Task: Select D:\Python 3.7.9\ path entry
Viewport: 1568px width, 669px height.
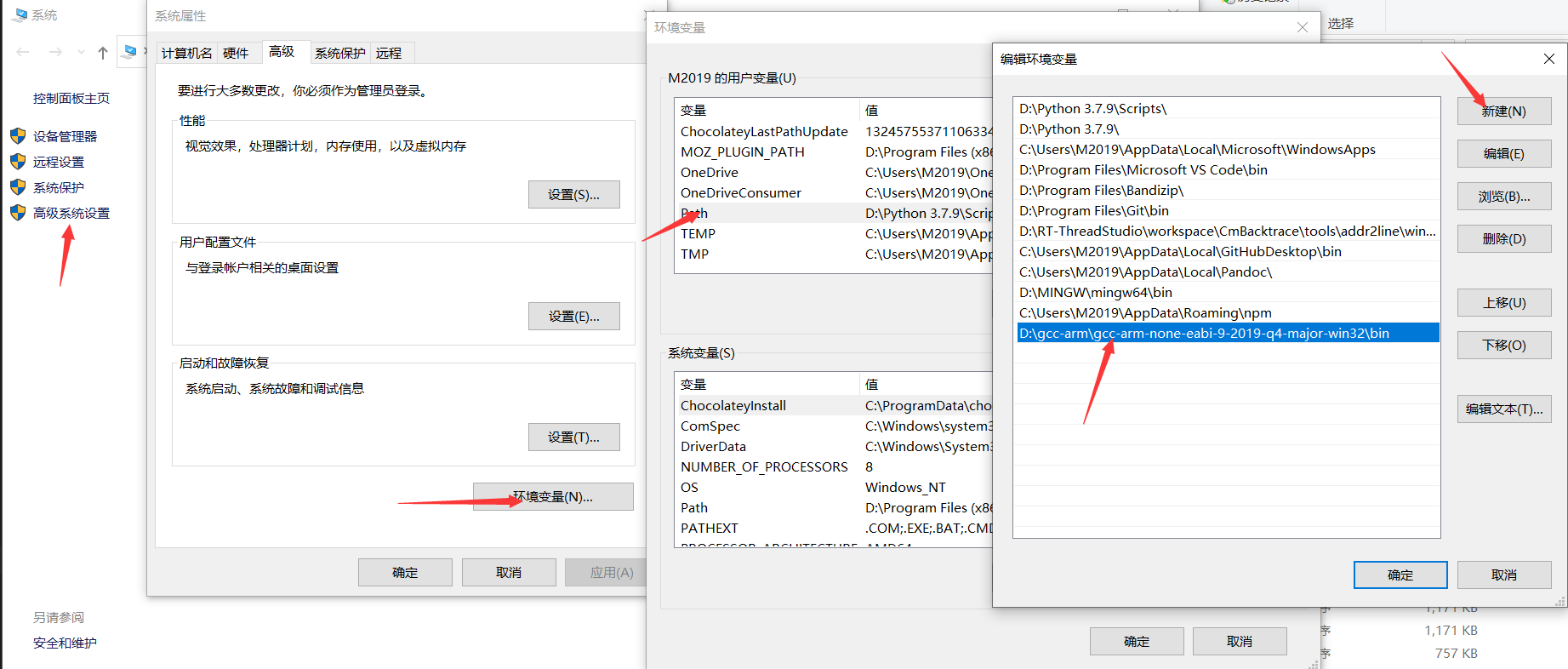Action: (1228, 129)
